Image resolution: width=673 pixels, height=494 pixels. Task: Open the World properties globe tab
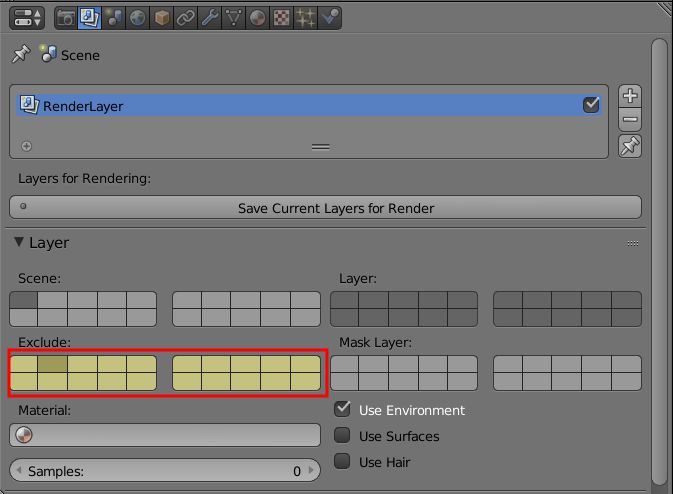(x=137, y=18)
